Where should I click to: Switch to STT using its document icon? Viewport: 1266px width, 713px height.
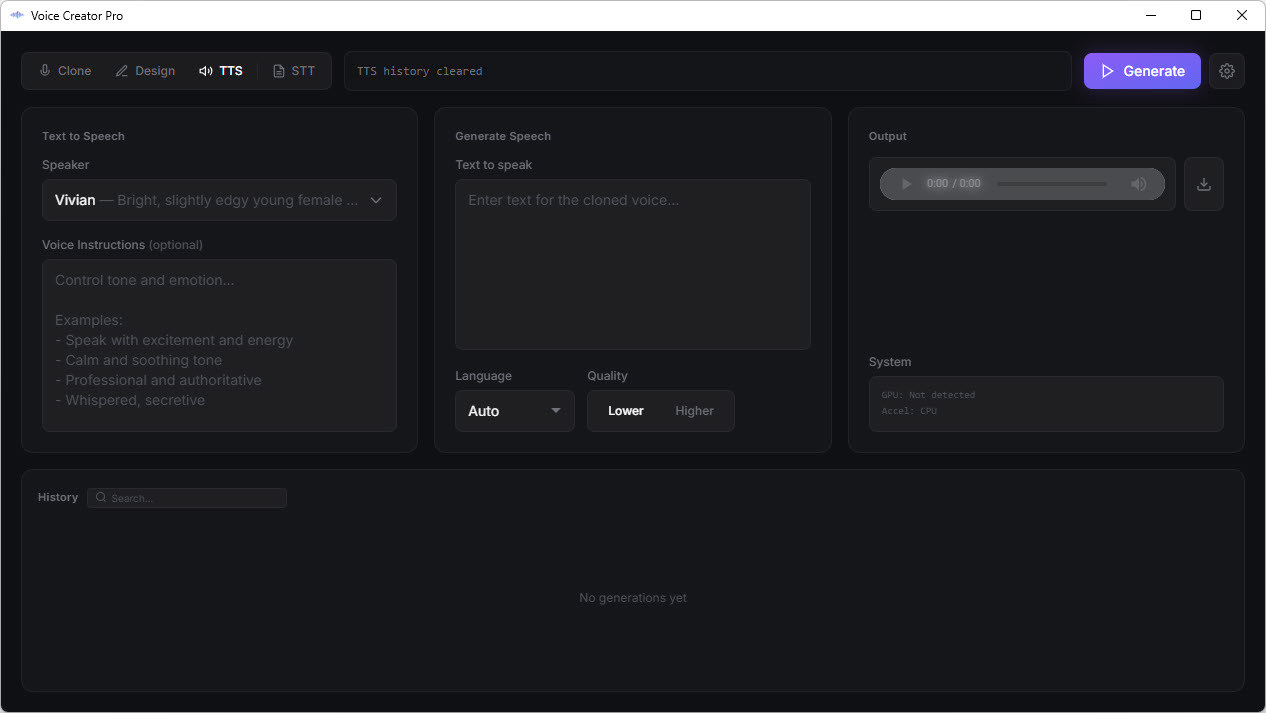tap(277, 70)
